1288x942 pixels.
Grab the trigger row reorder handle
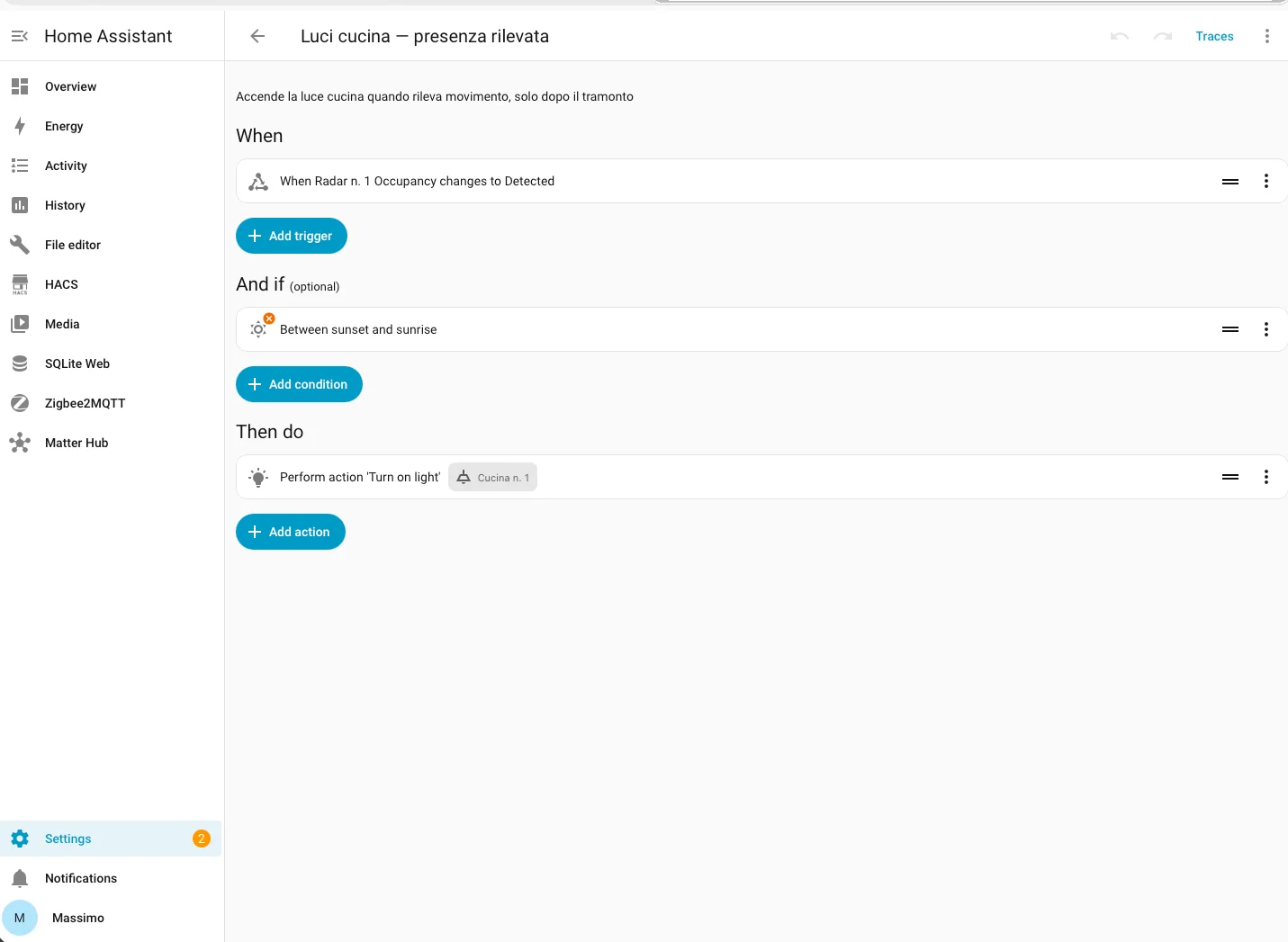pyautogui.click(x=1230, y=181)
